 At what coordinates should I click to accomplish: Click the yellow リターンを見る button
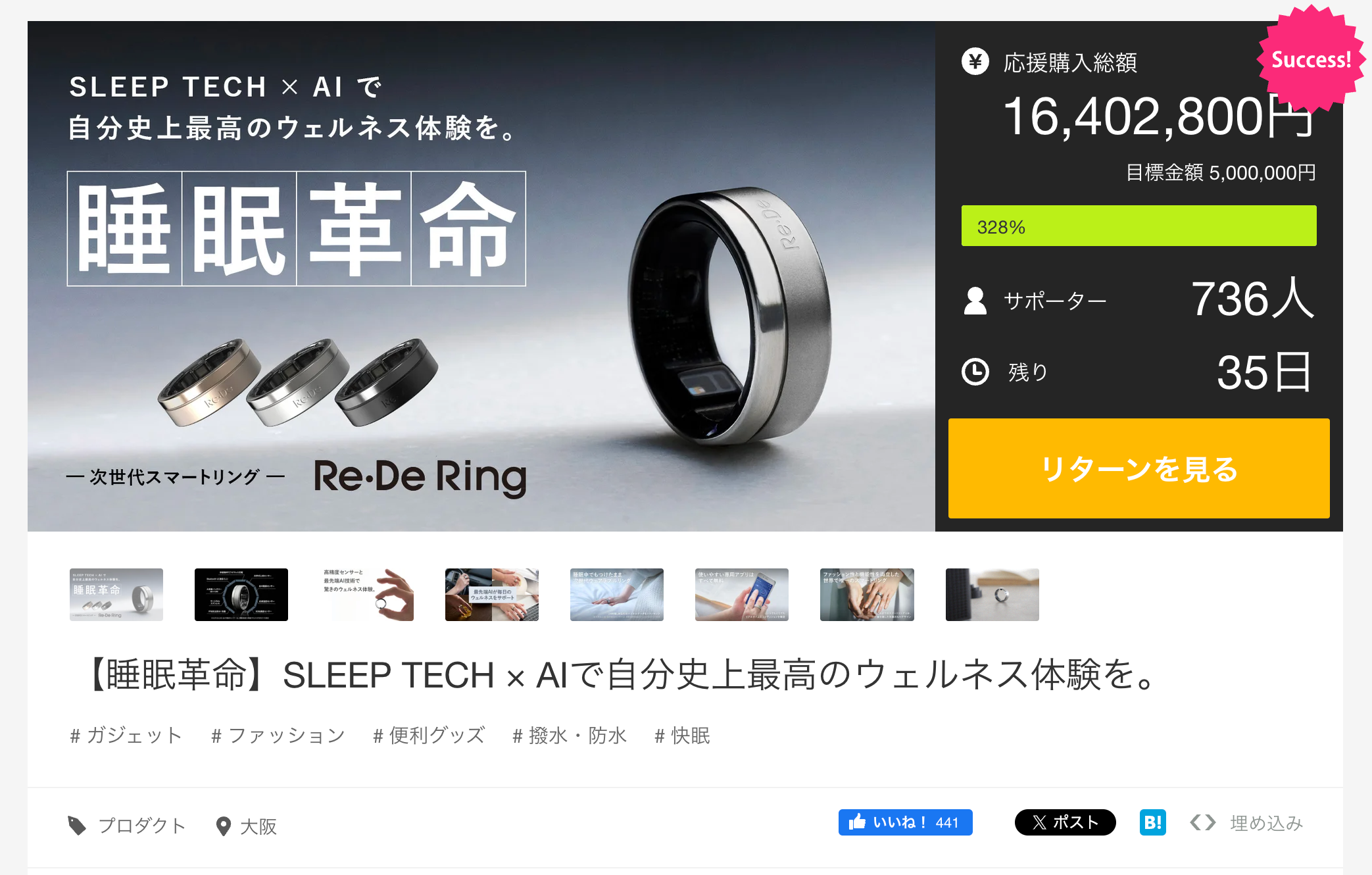[x=1139, y=468]
